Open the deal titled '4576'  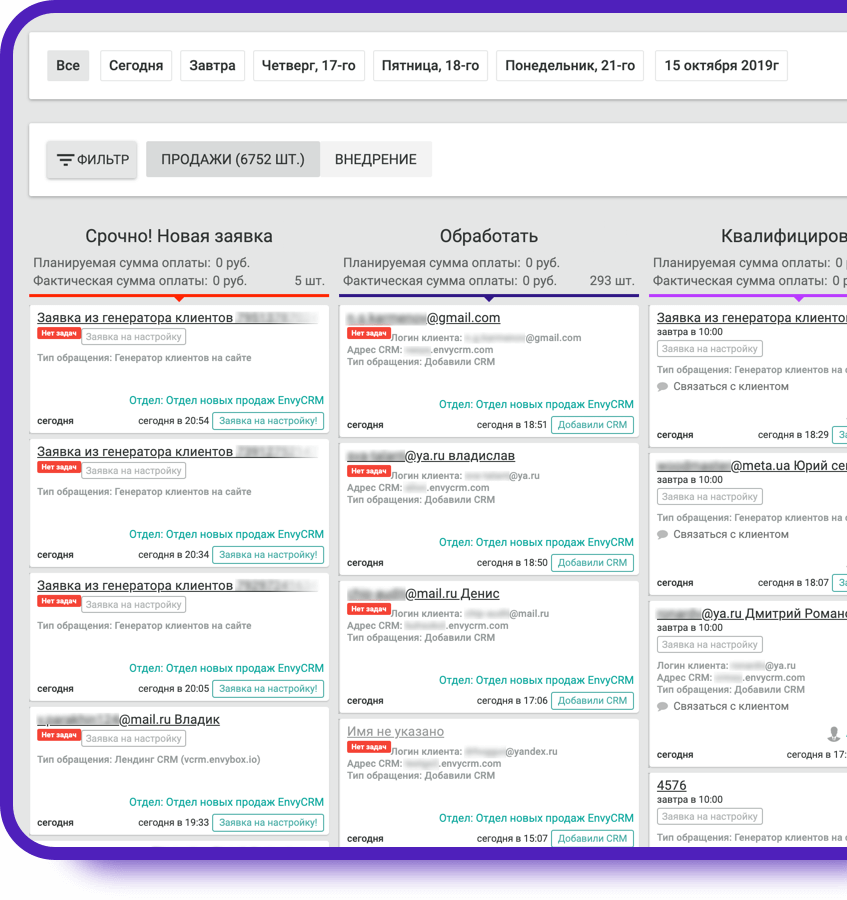[671, 785]
